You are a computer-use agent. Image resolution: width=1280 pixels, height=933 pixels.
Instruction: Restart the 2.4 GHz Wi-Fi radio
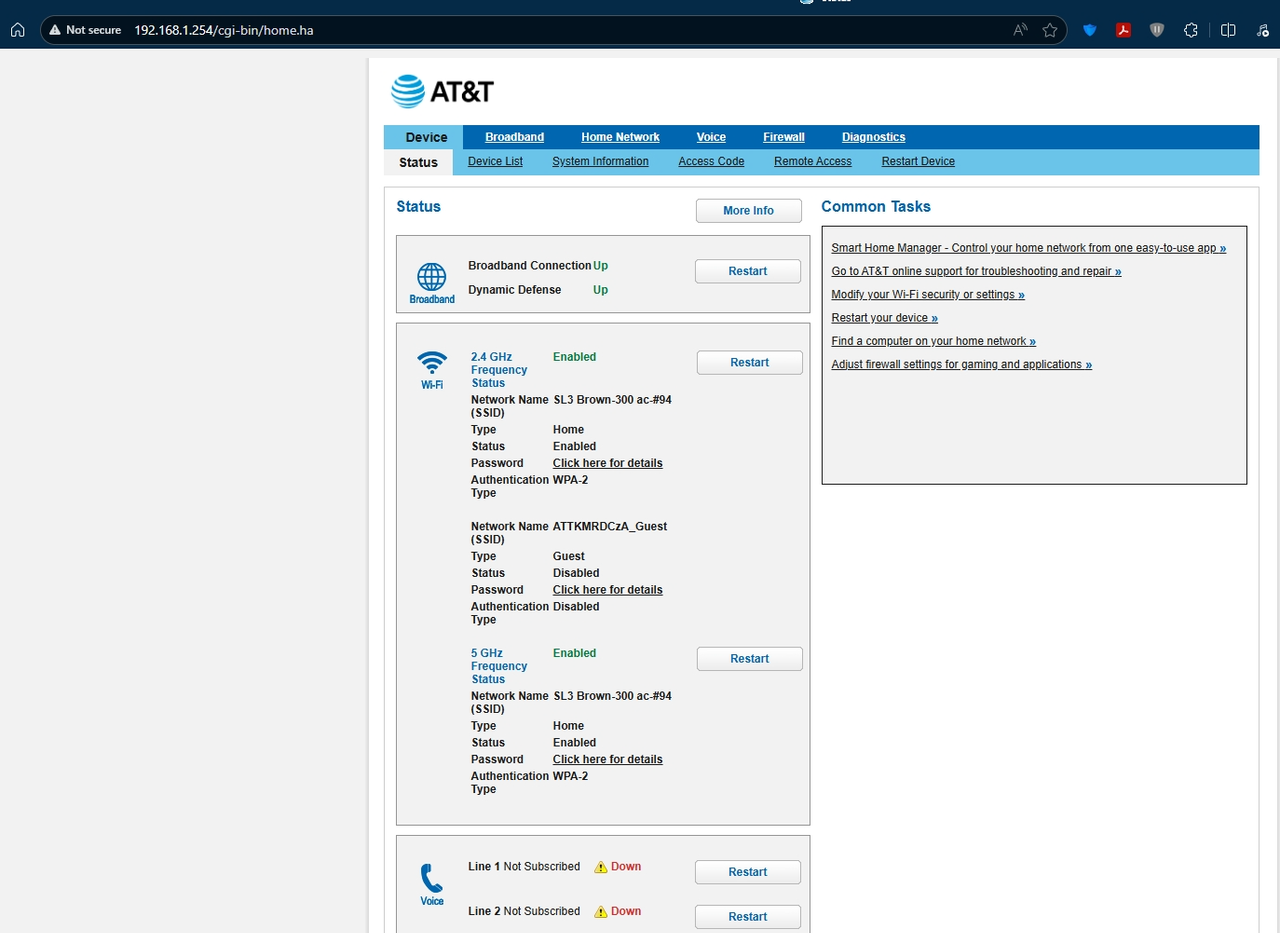[749, 362]
